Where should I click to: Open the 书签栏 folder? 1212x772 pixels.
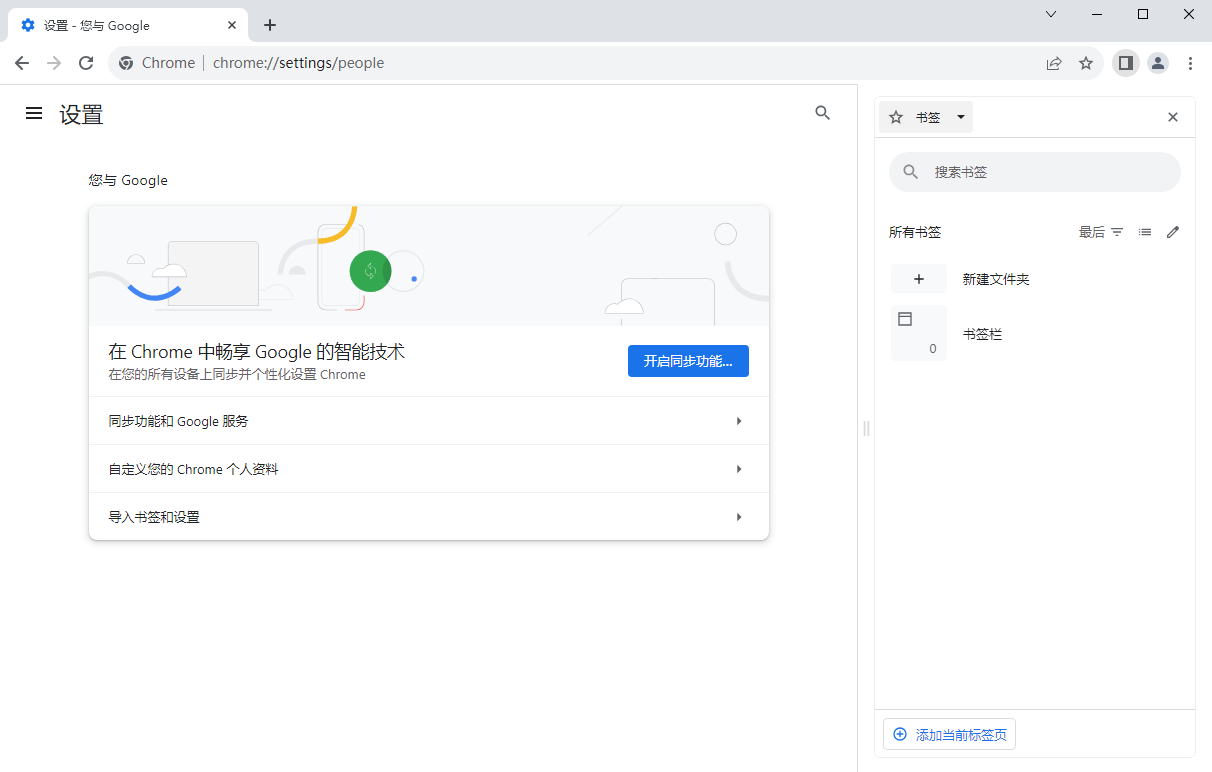pyautogui.click(x=1035, y=334)
